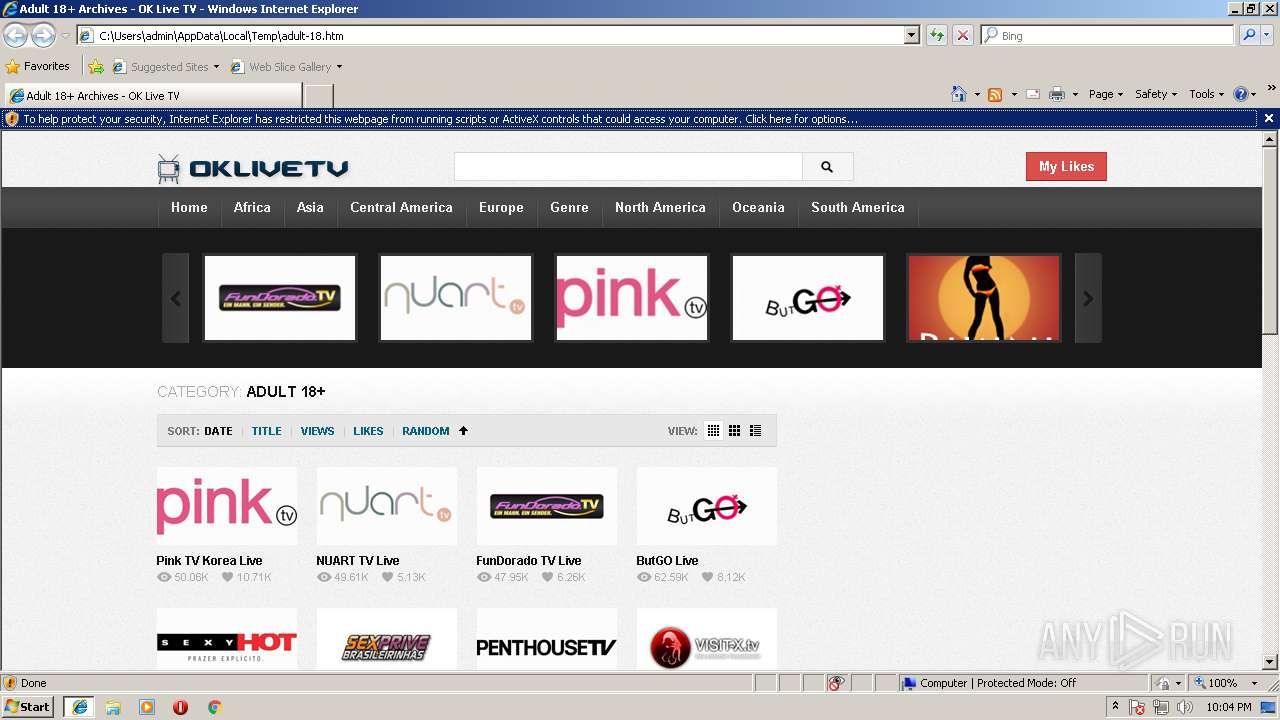The image size is (1280, 720).
Task: Click the Stop loading icon
Action: 962,35
